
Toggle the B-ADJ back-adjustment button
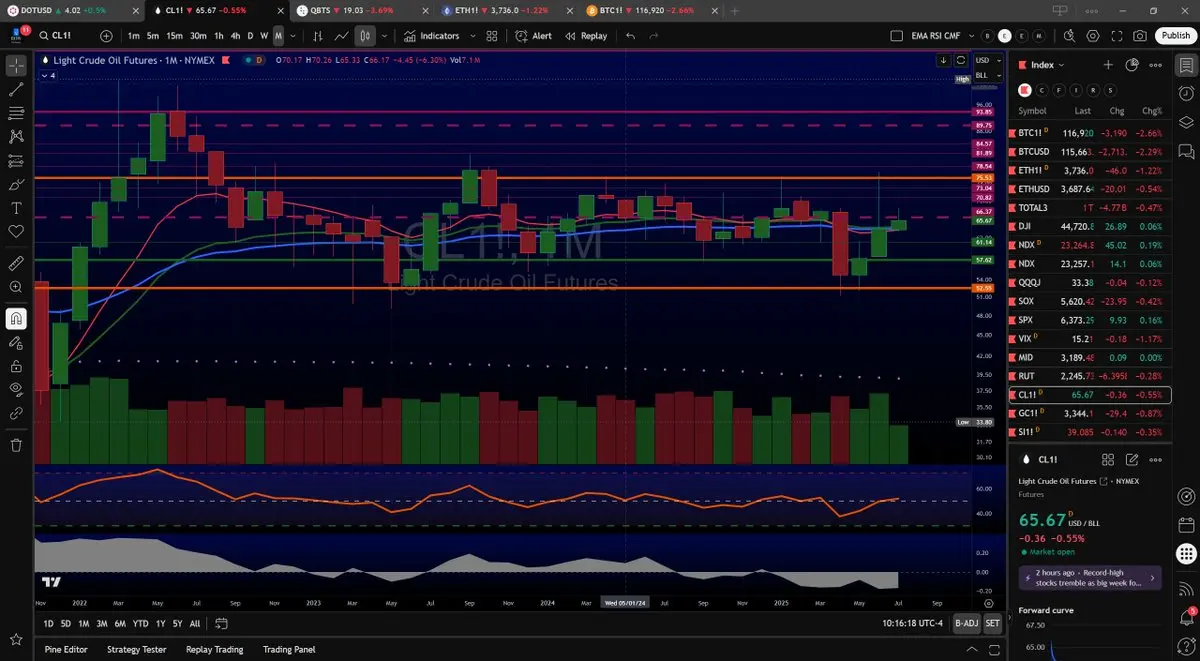click(966, 623)
